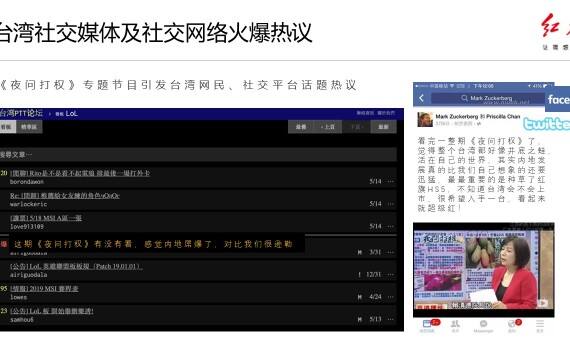Click the Facebook logo badge

pos(557,99)
